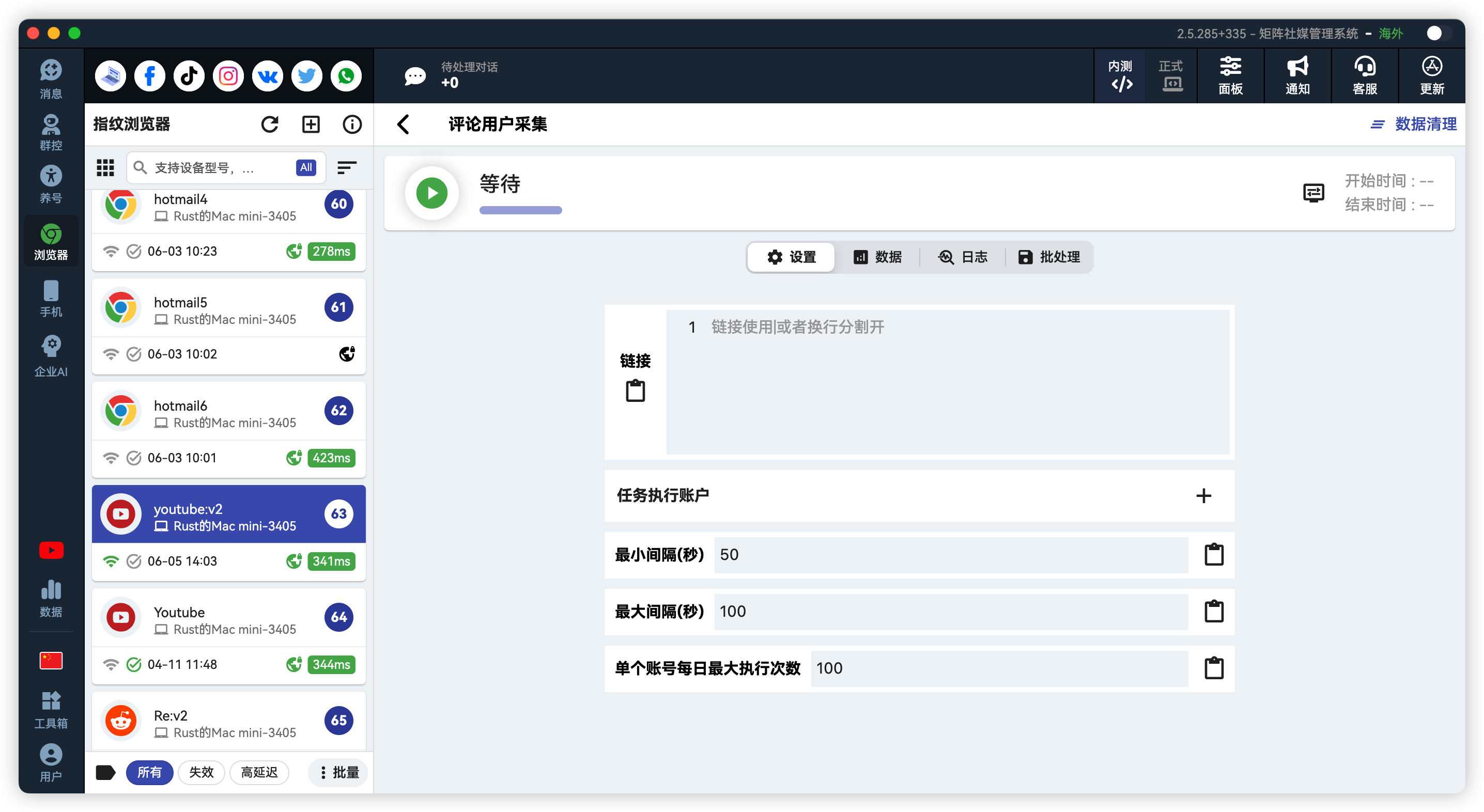Select the laptop device platform icon
1484x812 pixels.
pyautogui.click(x=111, y=75)
